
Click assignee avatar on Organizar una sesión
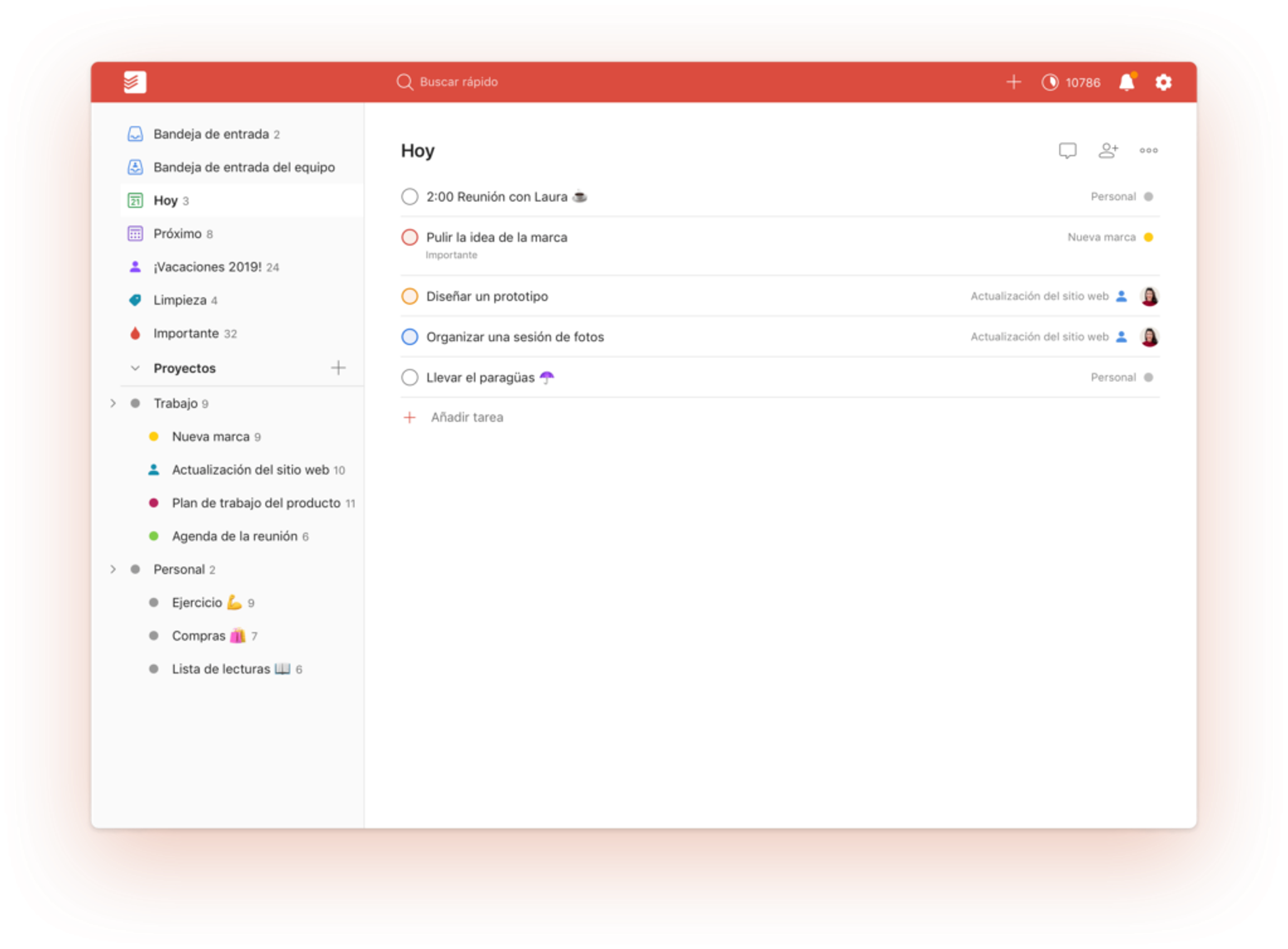tap(1149, 337)
